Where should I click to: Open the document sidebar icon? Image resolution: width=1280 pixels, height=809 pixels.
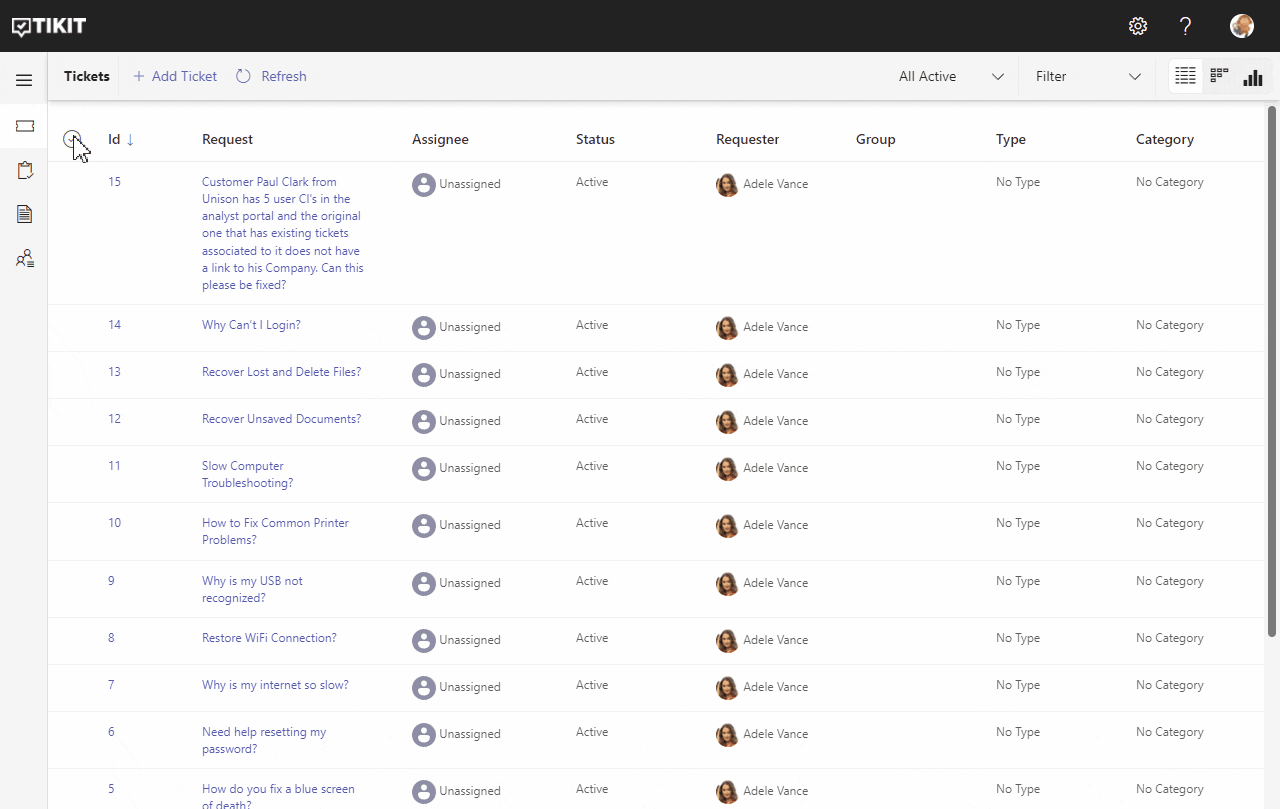(x=25, y=214)
